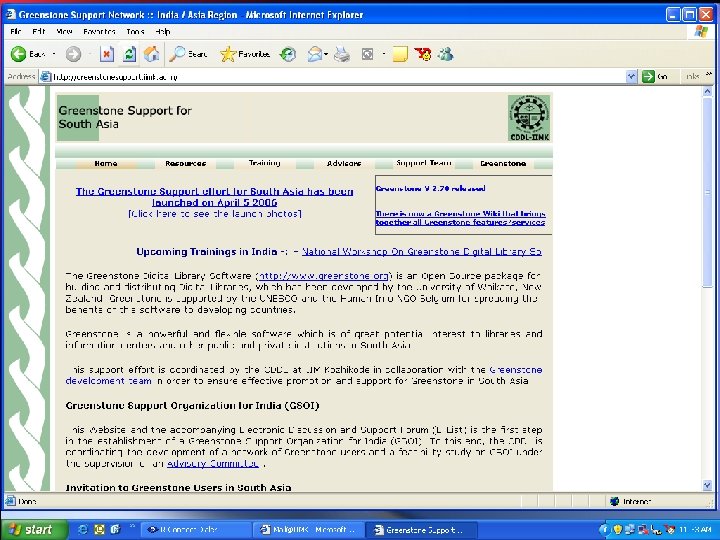Screen dimensions: 720x540
Task: Switch to Mail@IIMK Microsoft taskbar window
Action: (309, 529)
